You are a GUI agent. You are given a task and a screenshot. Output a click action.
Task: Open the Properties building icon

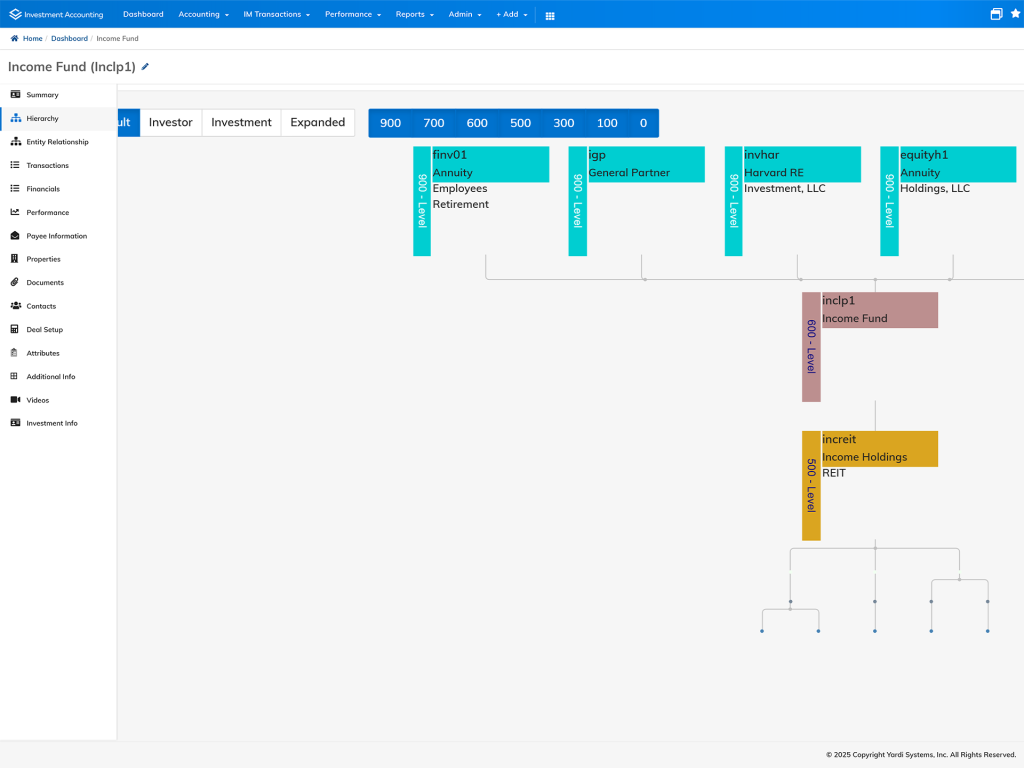14,259
